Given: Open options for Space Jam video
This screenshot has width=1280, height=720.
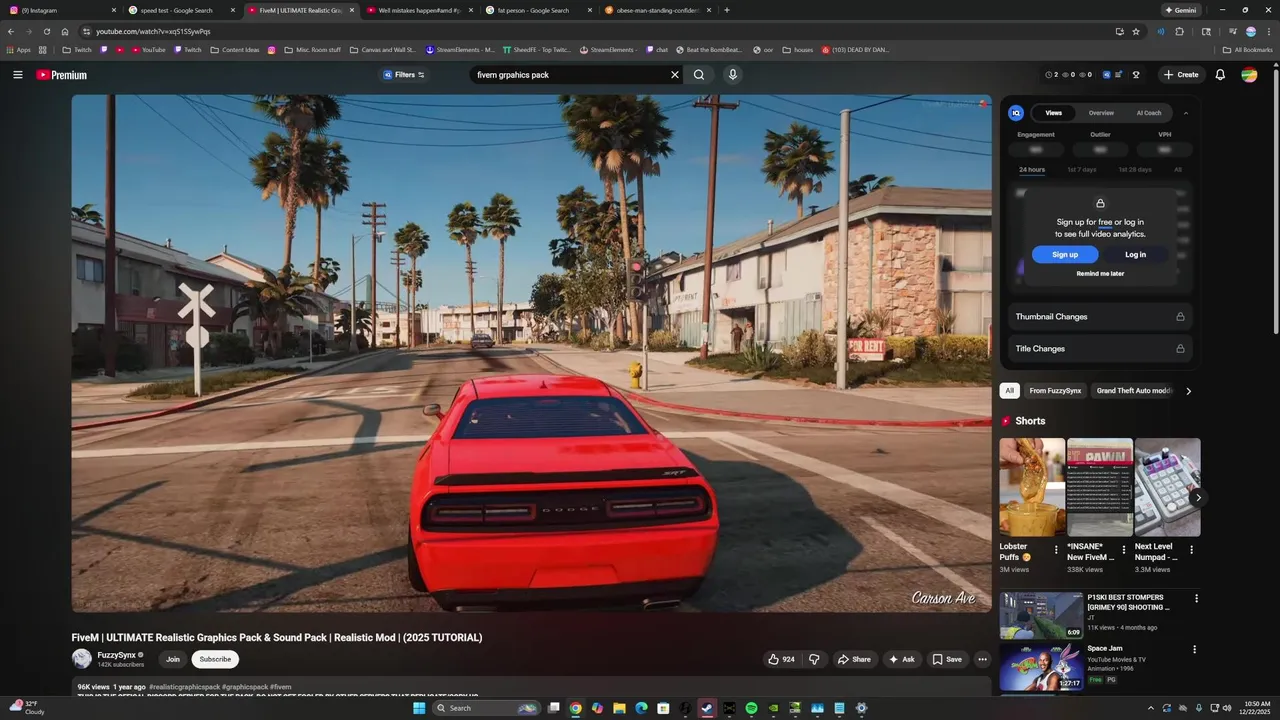Looking at the screenshot, I should tap(1194, 649).
